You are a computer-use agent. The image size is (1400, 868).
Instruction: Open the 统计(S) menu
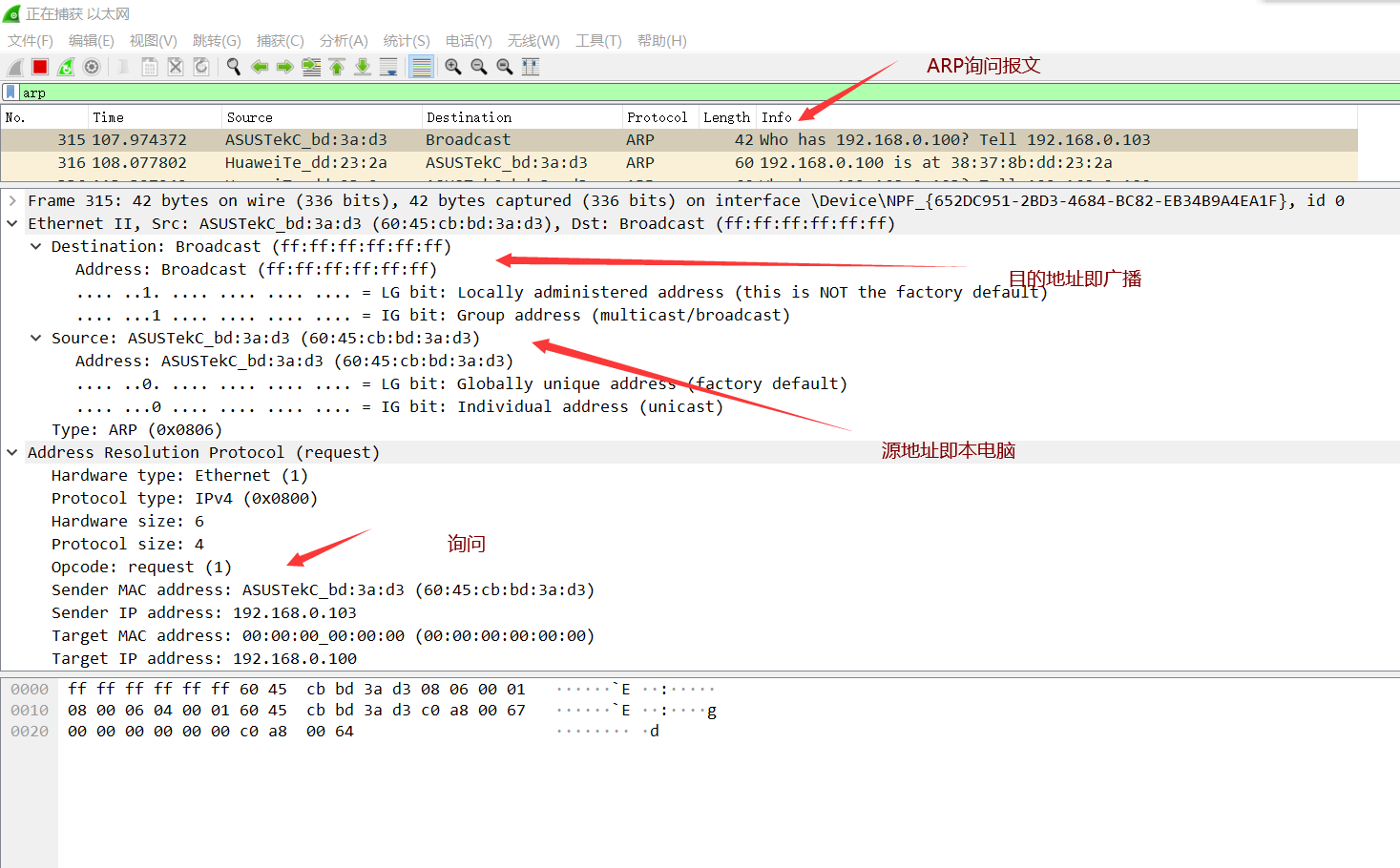tap(407, 40)
